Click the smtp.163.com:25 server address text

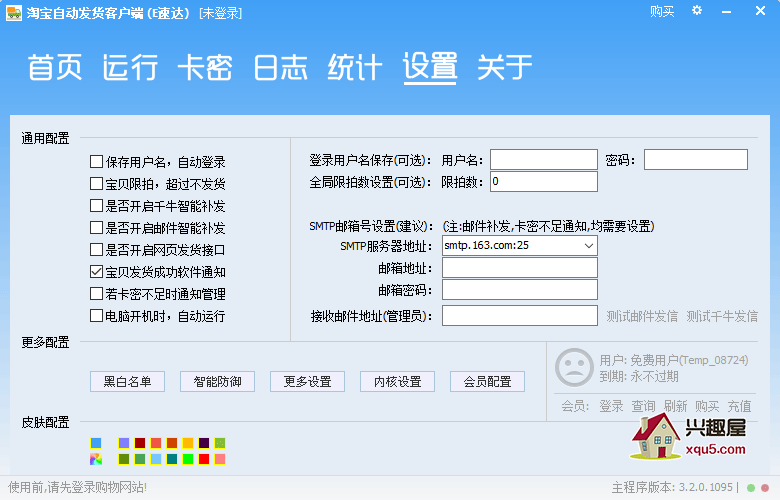pyautogui.click(x=486, y=245)
